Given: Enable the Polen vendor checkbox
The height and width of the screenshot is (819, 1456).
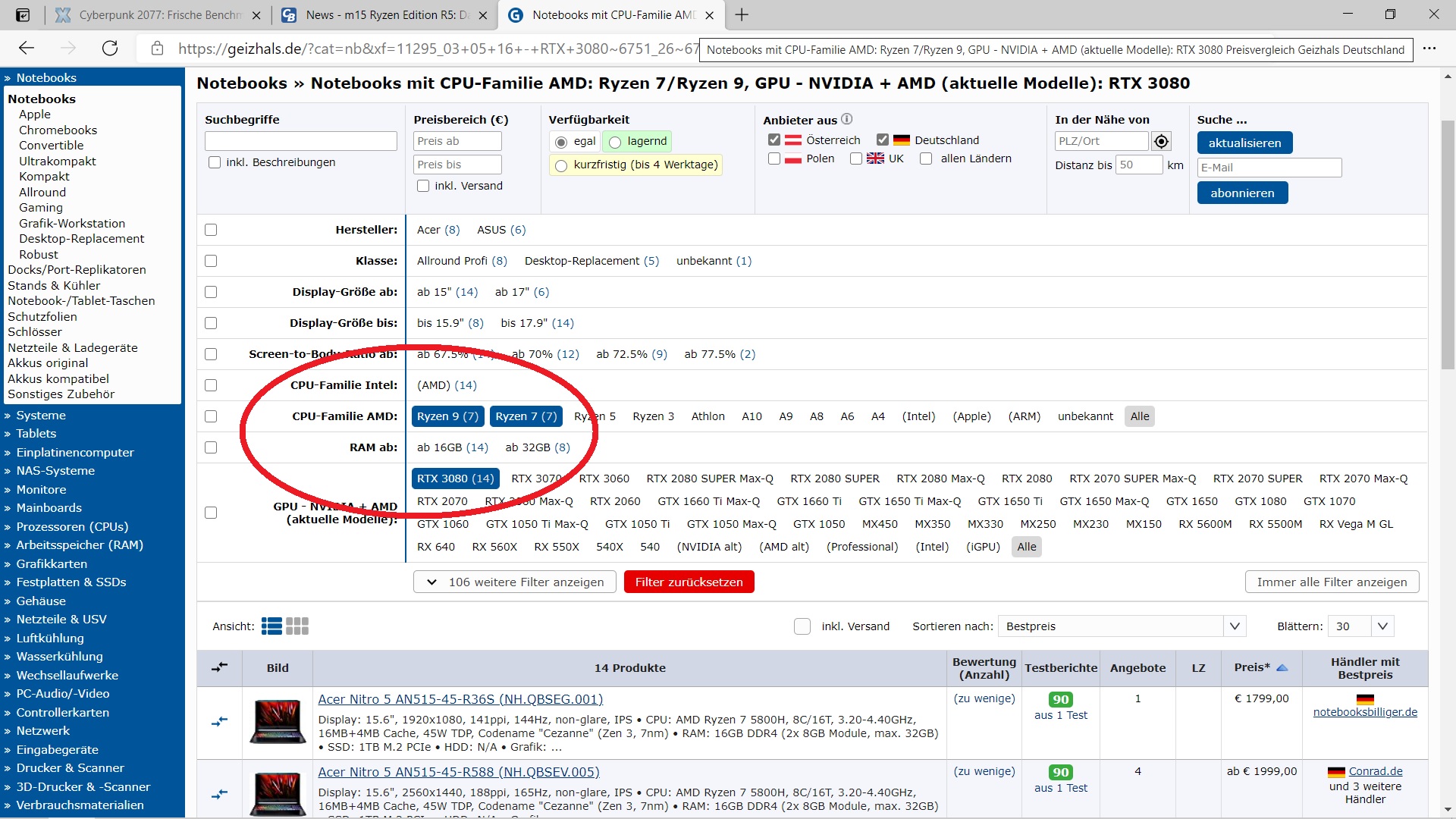Looking at the screenshot, I should [x=774, y=158].
